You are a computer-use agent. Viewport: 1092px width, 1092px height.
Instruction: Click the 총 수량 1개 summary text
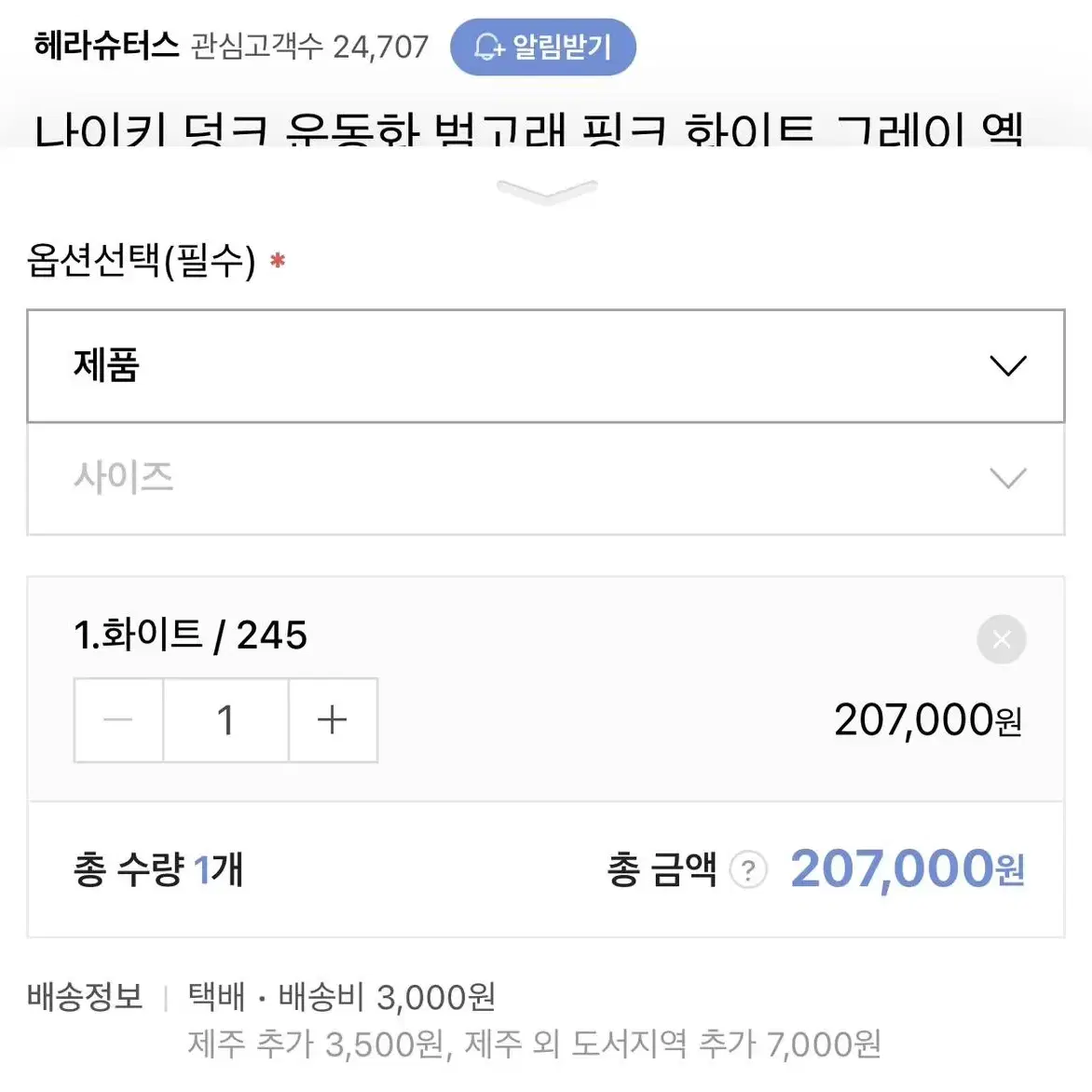point(158,870)
